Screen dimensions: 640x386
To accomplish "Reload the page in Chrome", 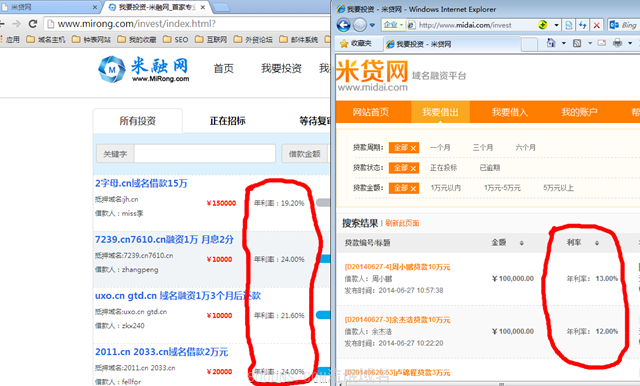I will click(x=33, y=24).
